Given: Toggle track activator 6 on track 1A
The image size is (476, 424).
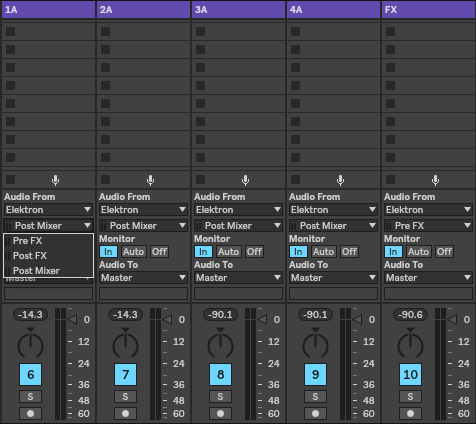Looking at the screenshot, I should (30, 374).
